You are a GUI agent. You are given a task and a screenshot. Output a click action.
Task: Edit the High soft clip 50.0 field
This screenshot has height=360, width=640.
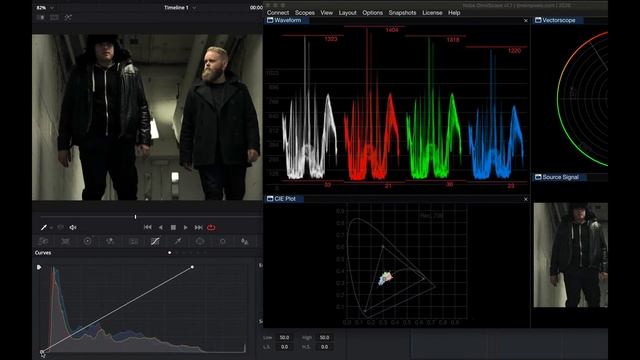[324, 338]
